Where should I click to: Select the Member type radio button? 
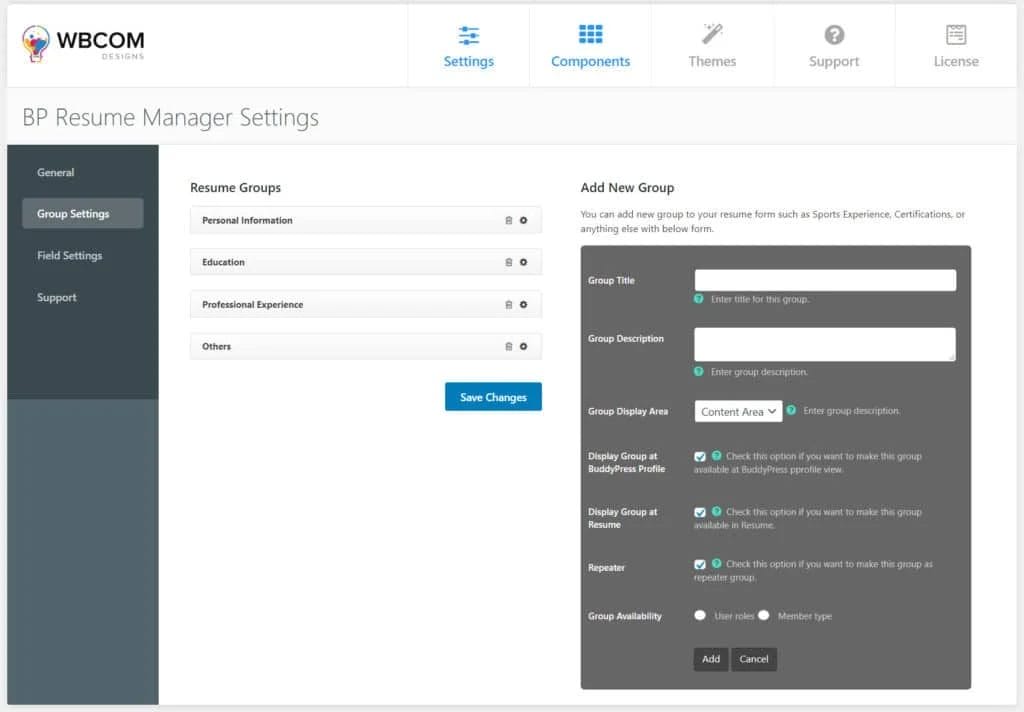pyautogui.click(x=764, y=616)
